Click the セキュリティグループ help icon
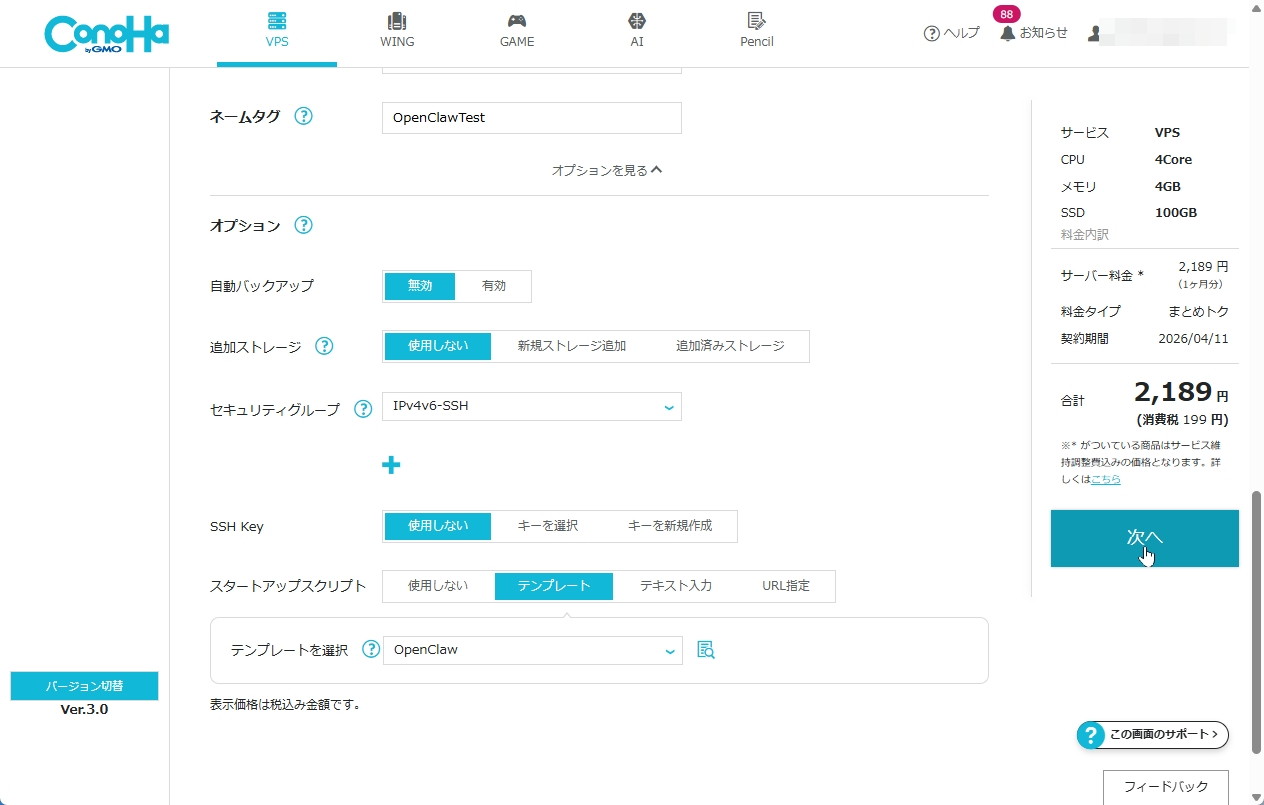The height and width of the screenshot is (805, 1264). [362, 409]
